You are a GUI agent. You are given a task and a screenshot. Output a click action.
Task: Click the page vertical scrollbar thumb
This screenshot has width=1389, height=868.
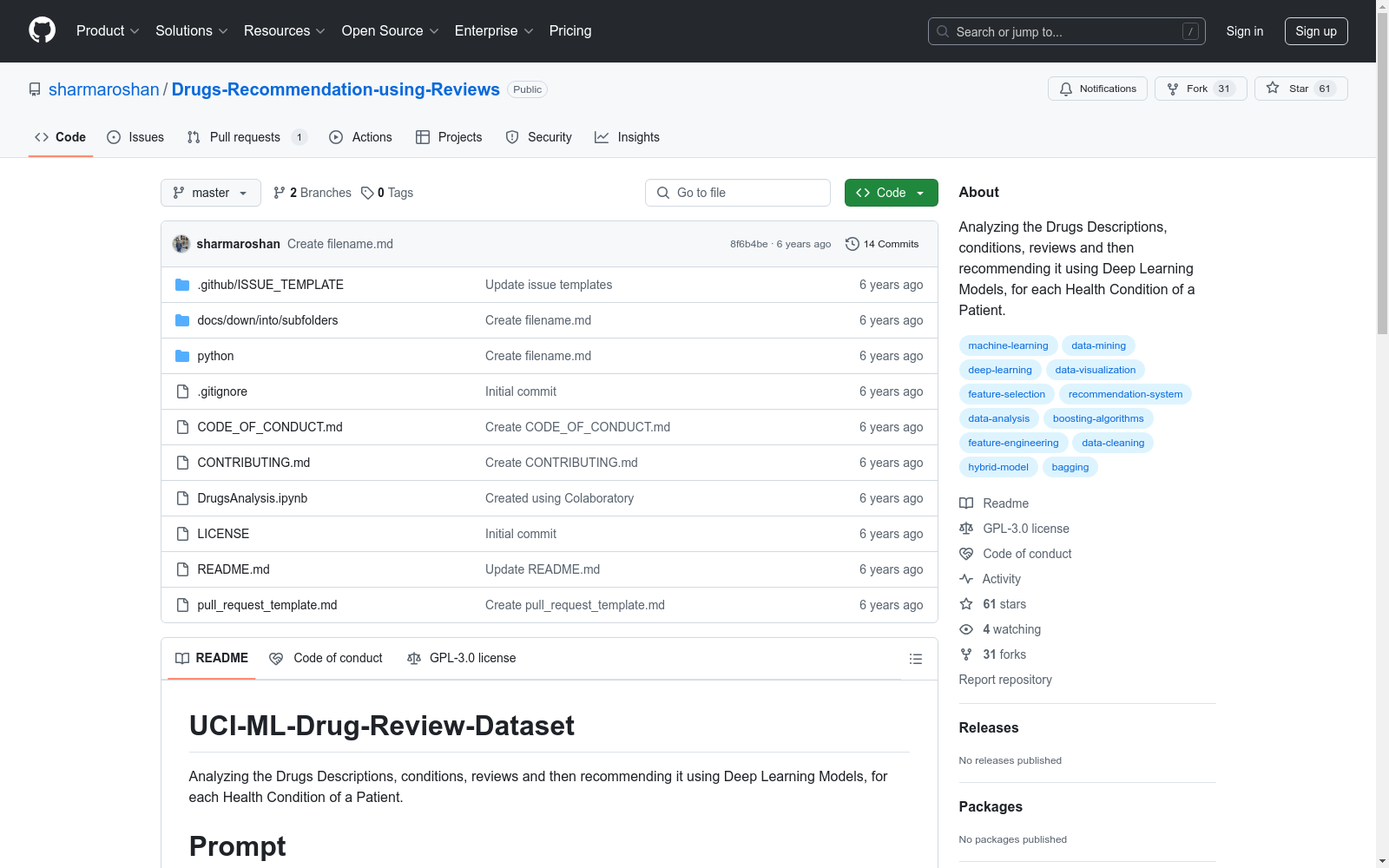(x=1382, y=174)
